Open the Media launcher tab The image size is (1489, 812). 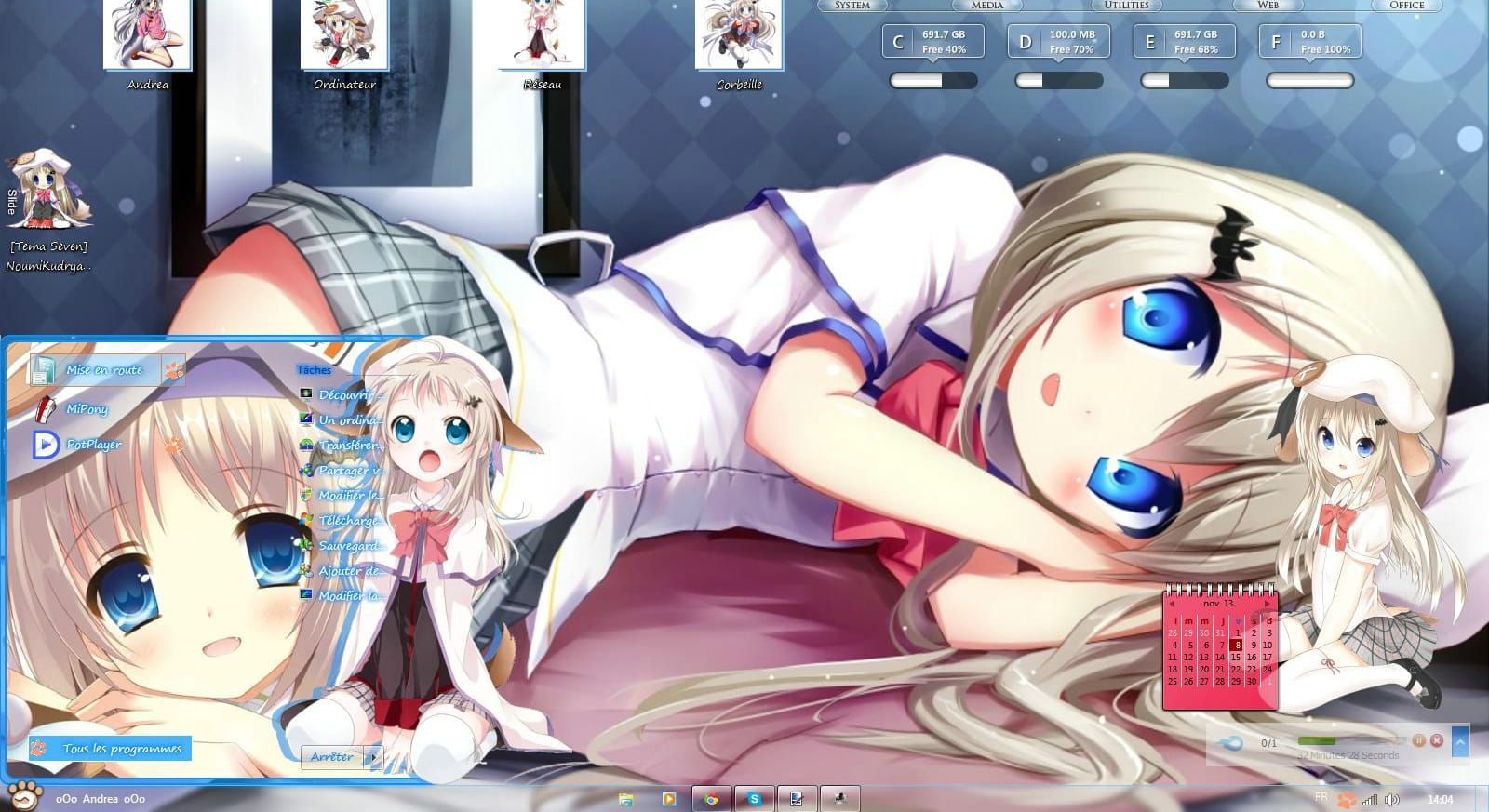[987, 5]
